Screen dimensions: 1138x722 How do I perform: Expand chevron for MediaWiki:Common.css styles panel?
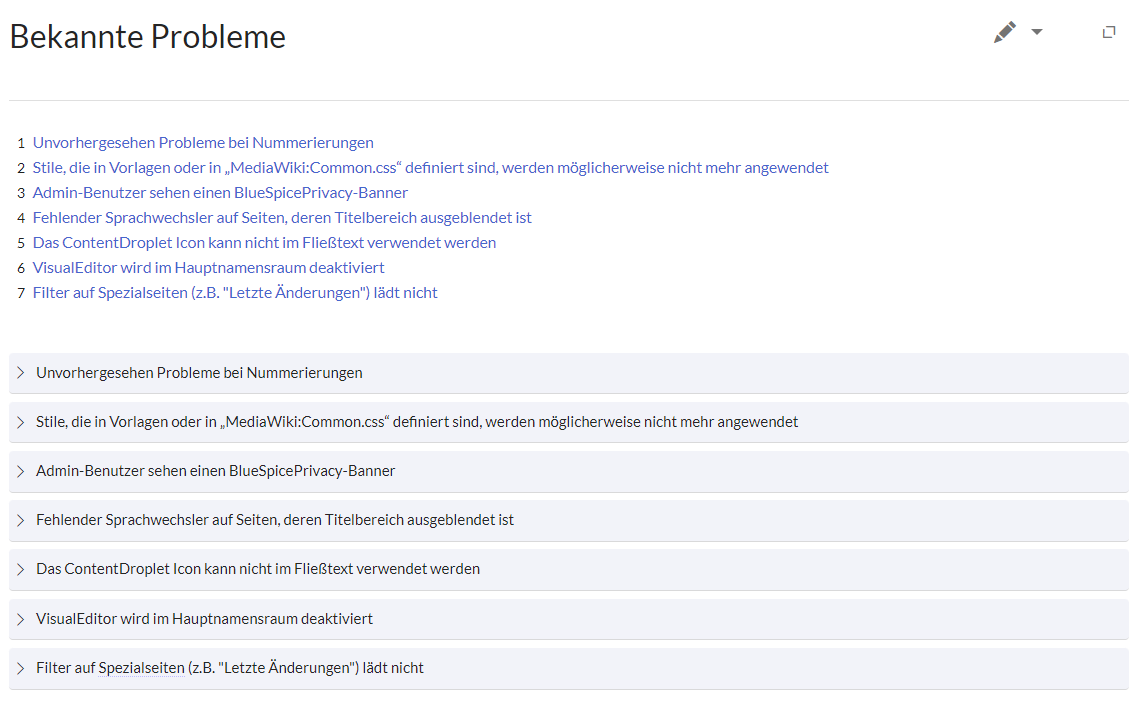click(x=20, y=422)
